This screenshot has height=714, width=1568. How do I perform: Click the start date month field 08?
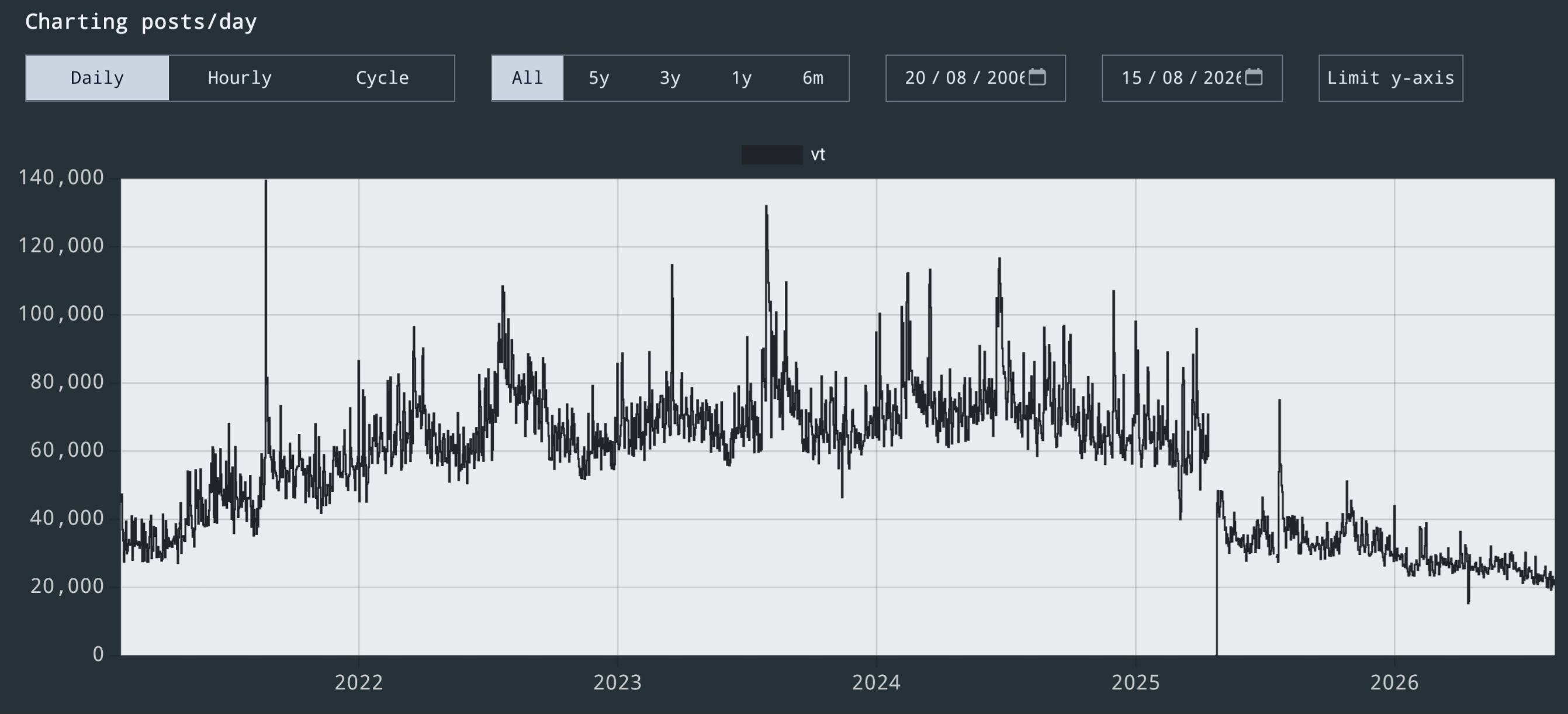956,78
